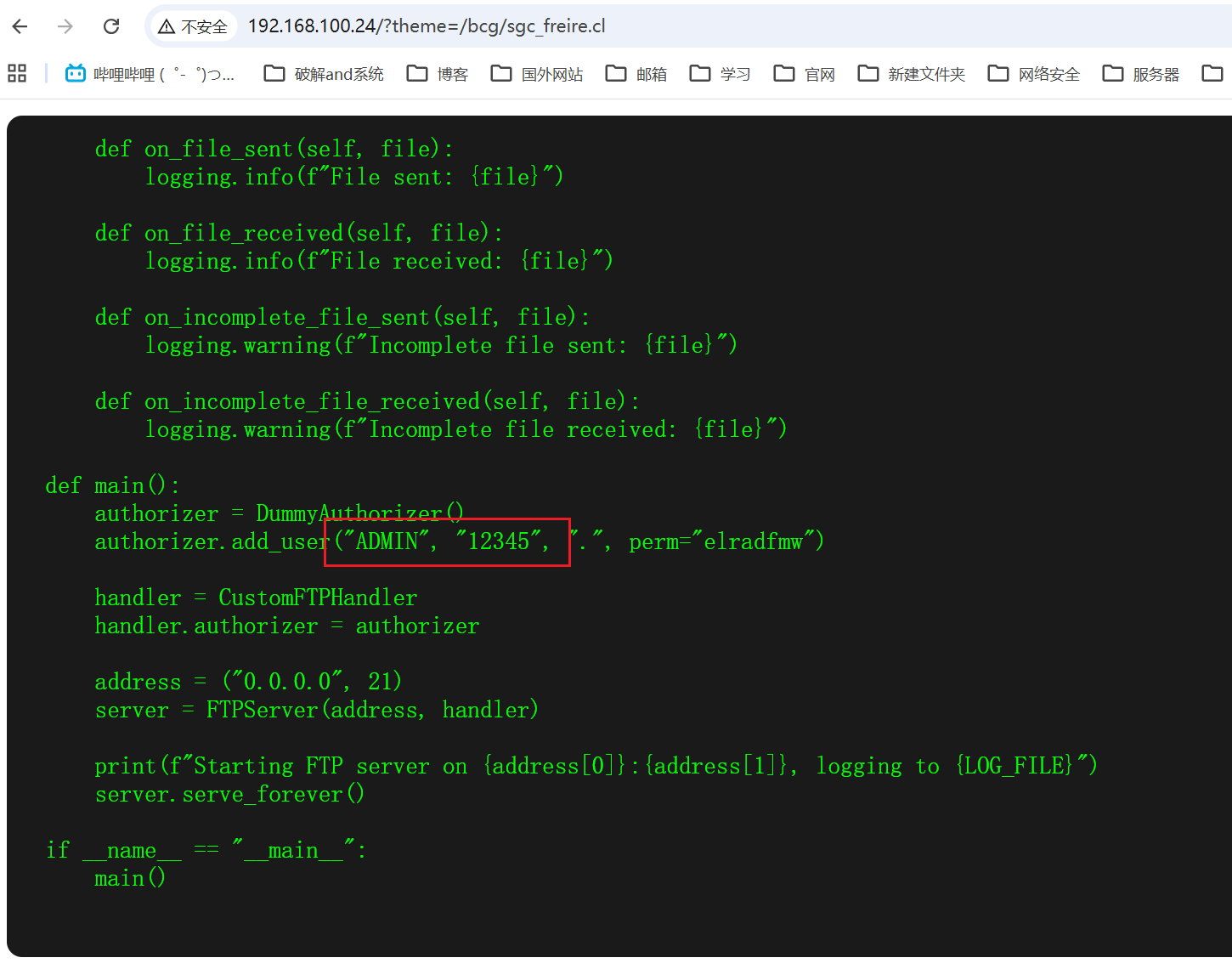1232x969 pixels.
Task: Click the 新建文件夹 folder icon
Action: 868,74
